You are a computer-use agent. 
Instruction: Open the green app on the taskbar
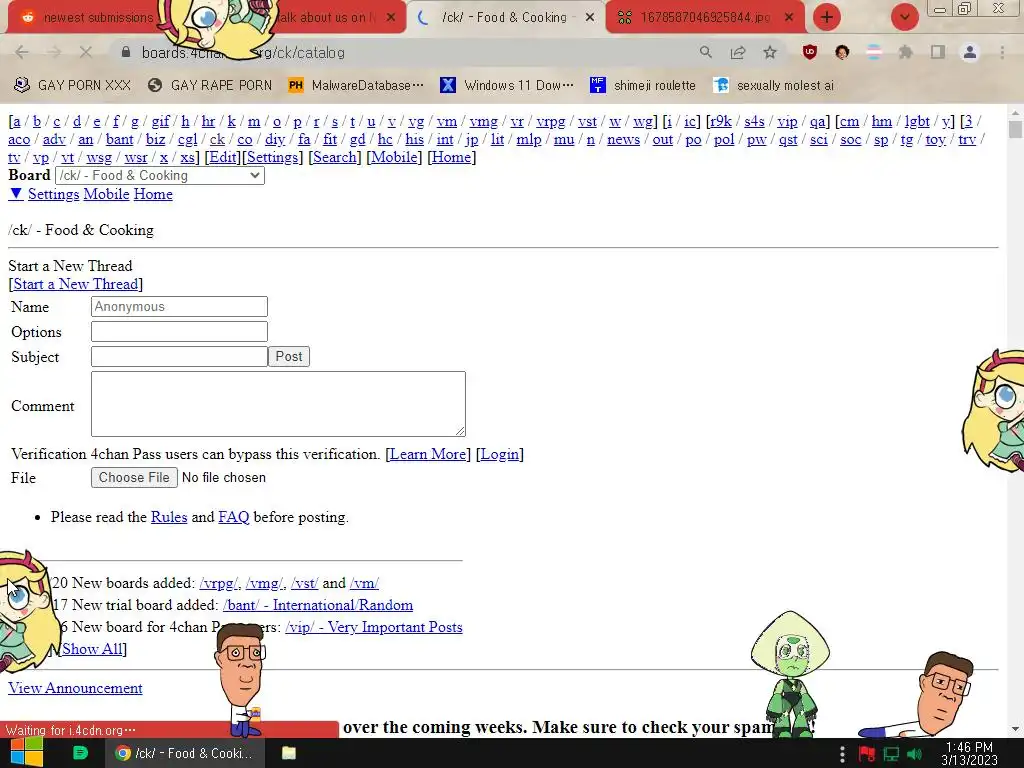tap(80, 753)
